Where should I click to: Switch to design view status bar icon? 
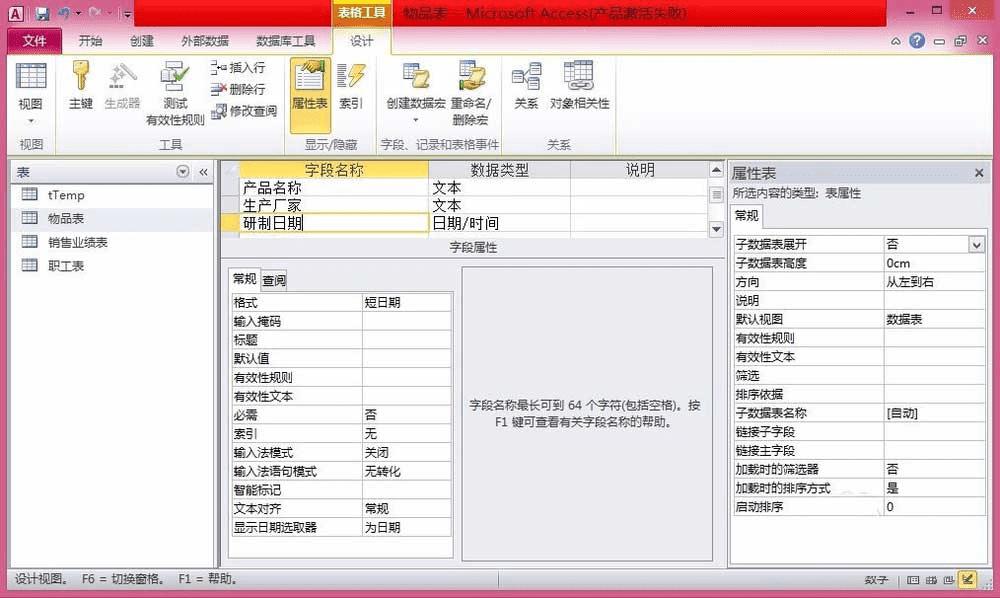(x=967, y=580)
